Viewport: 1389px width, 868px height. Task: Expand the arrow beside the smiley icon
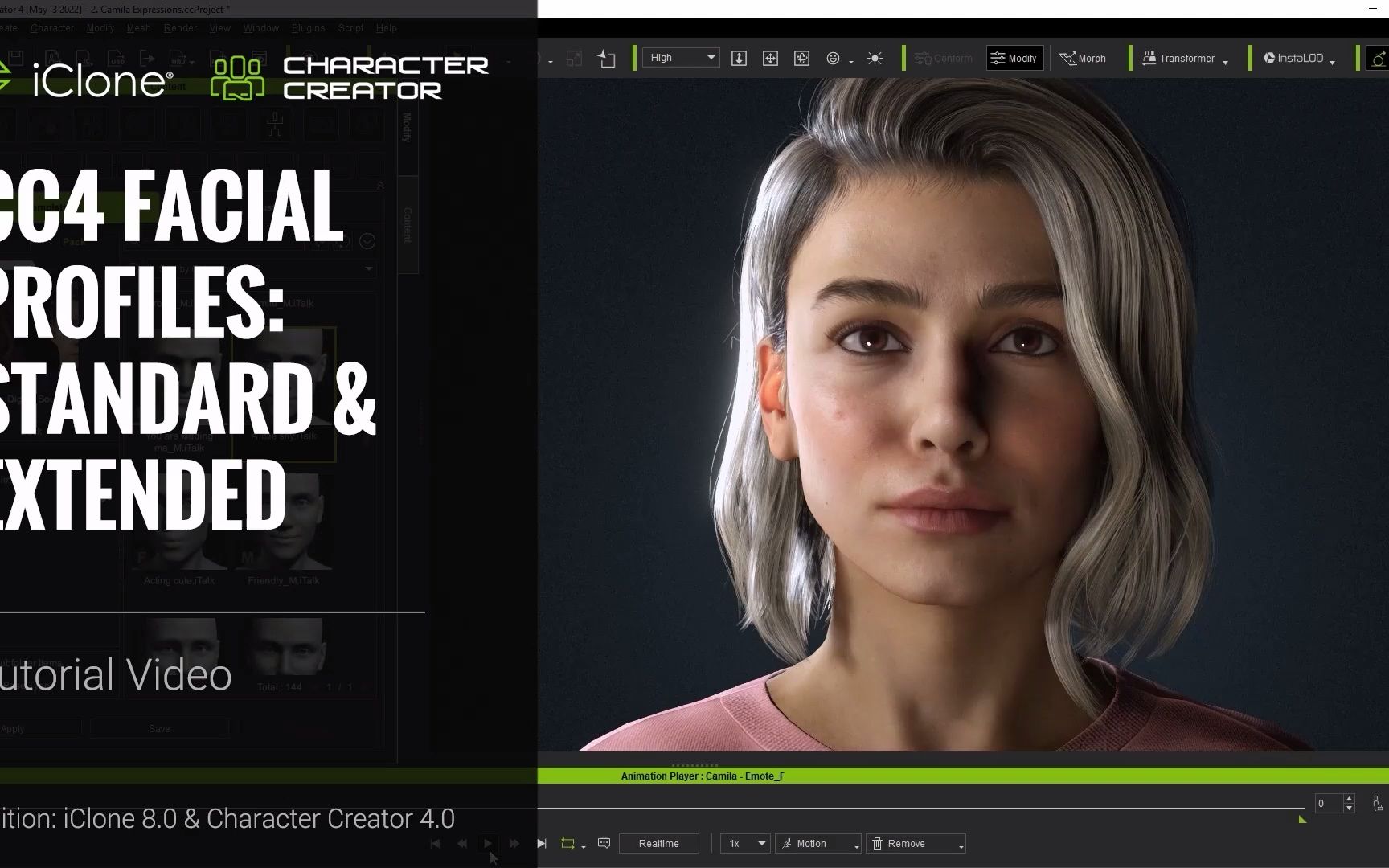click(851, 62)
